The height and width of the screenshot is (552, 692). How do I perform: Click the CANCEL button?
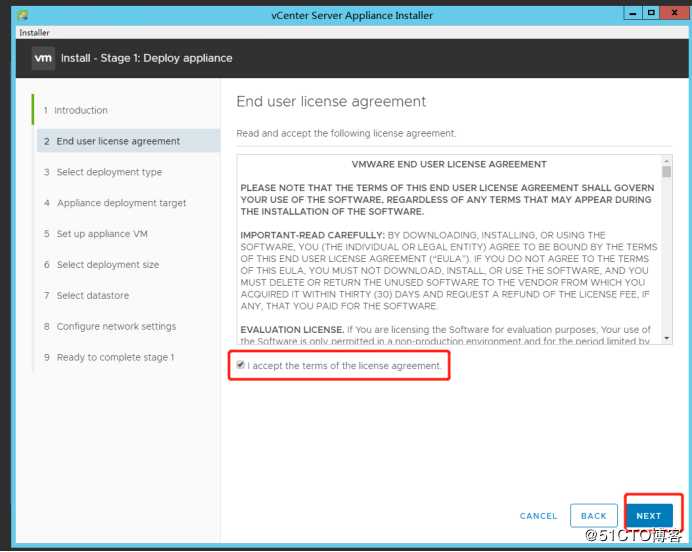[538, 516]
